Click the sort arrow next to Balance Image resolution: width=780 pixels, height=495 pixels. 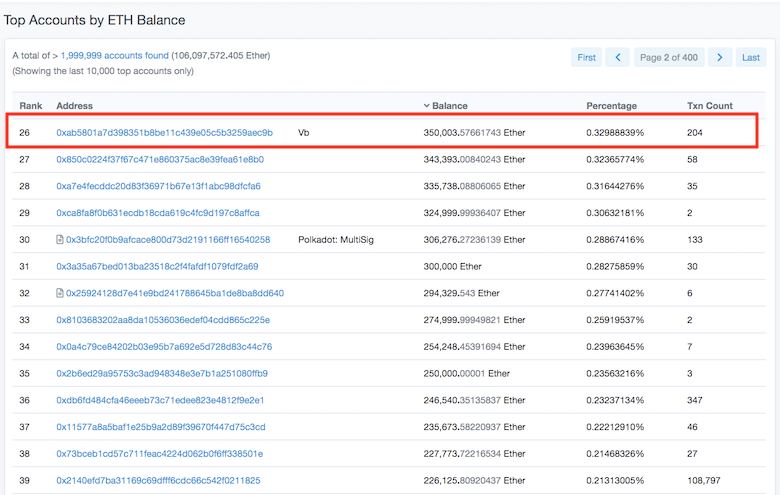click(x=426, y=105)
